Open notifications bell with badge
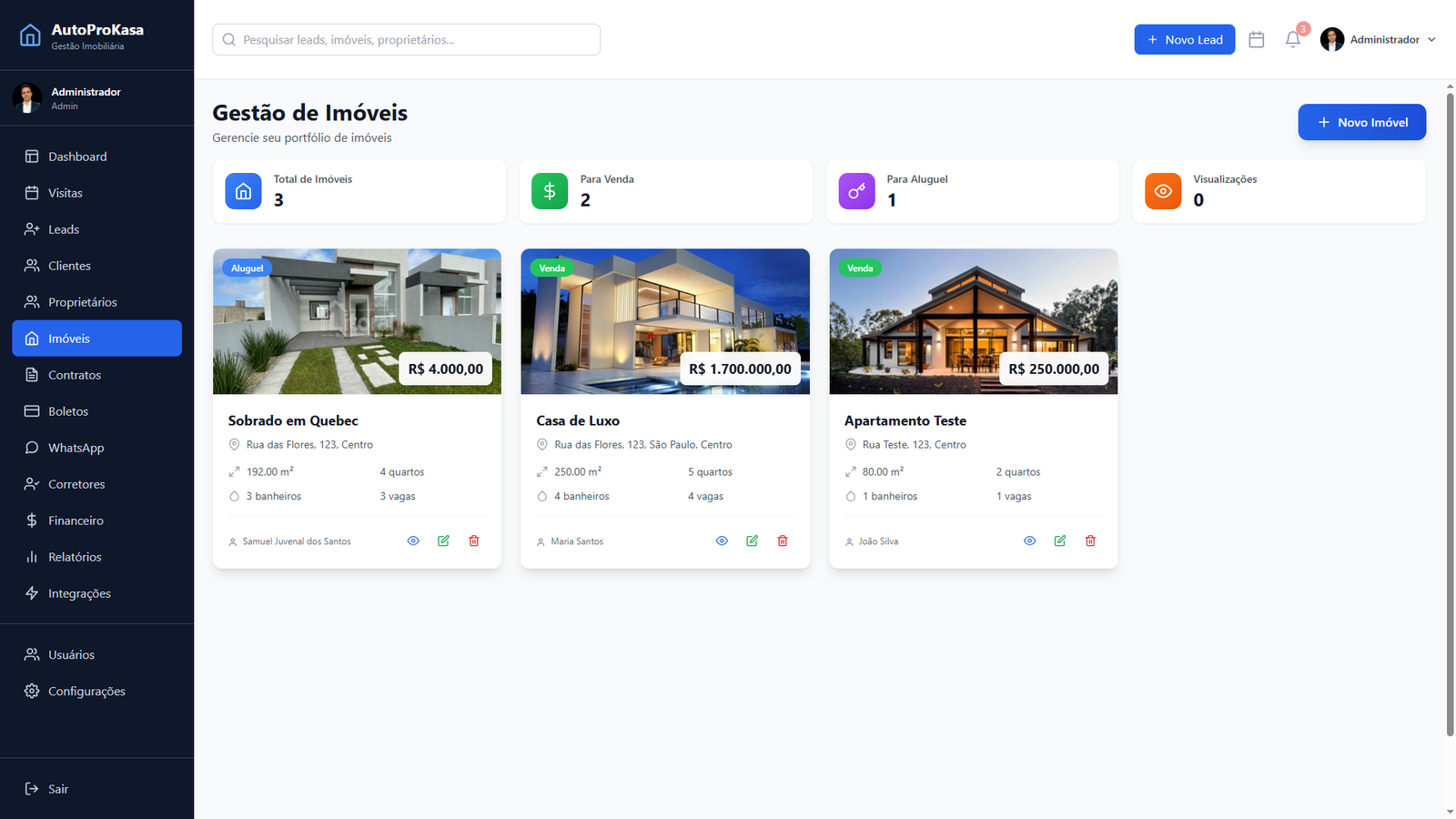The height and width of the screenshot is (819, 1456). (1292, 40)
